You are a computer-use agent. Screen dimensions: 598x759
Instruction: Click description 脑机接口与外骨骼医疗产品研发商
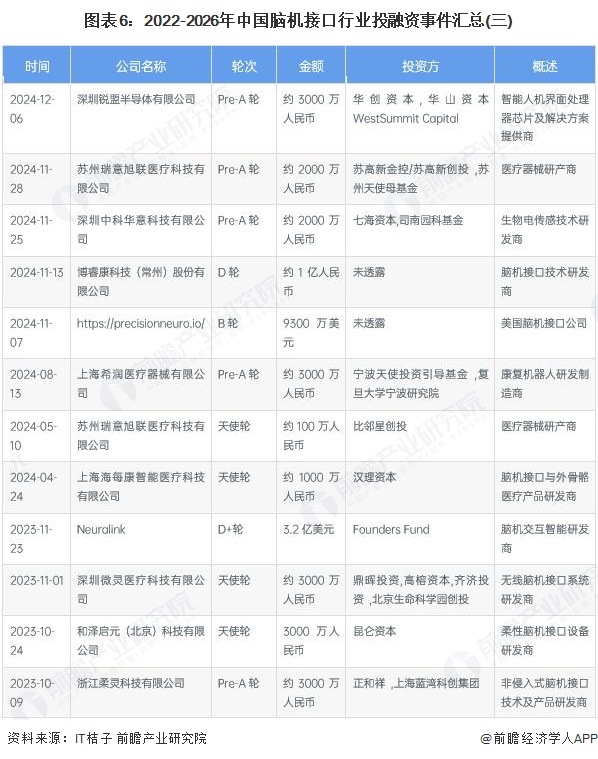click(545, 487)
